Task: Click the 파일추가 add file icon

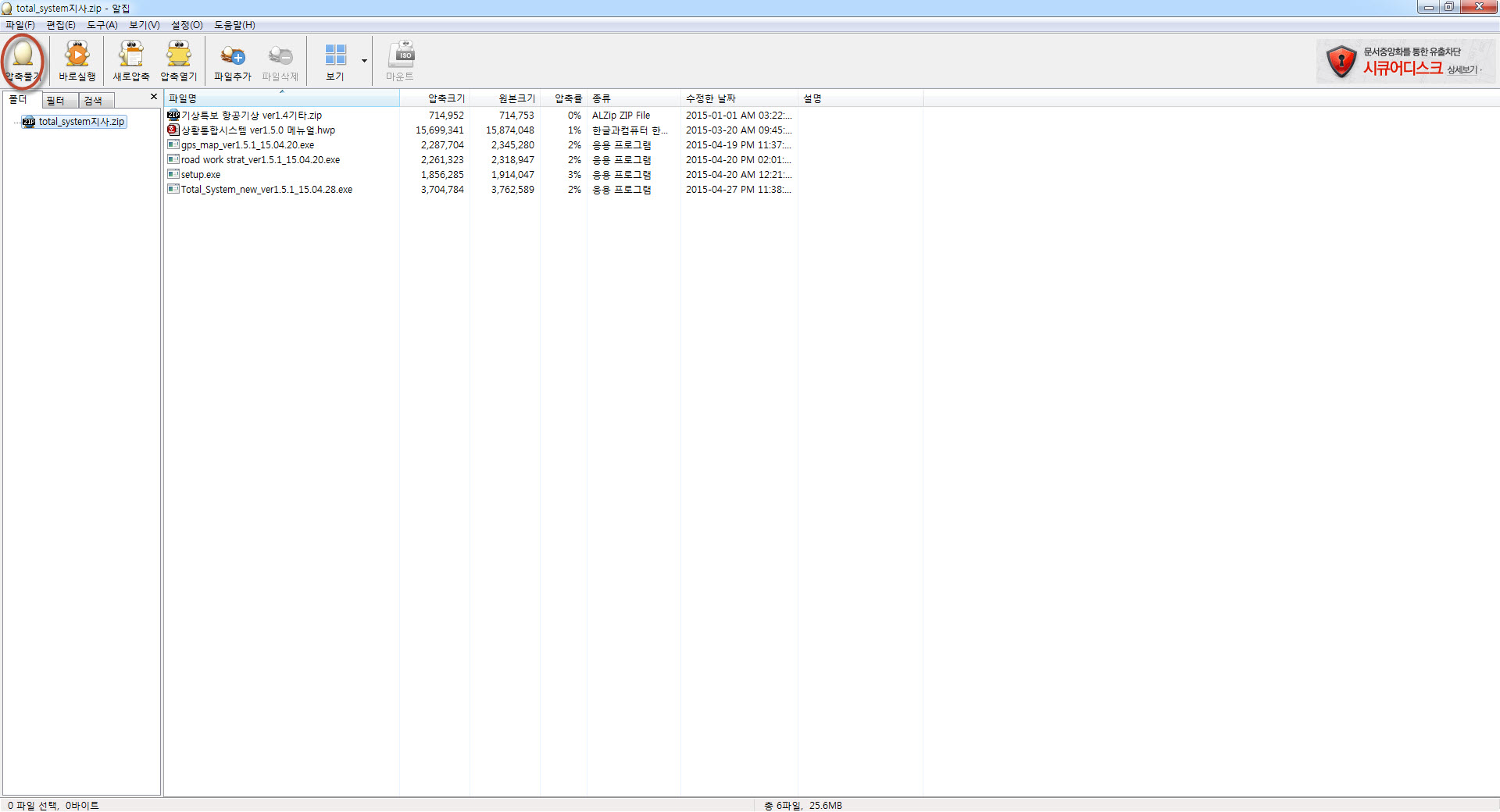Action: tap(233, 59)
